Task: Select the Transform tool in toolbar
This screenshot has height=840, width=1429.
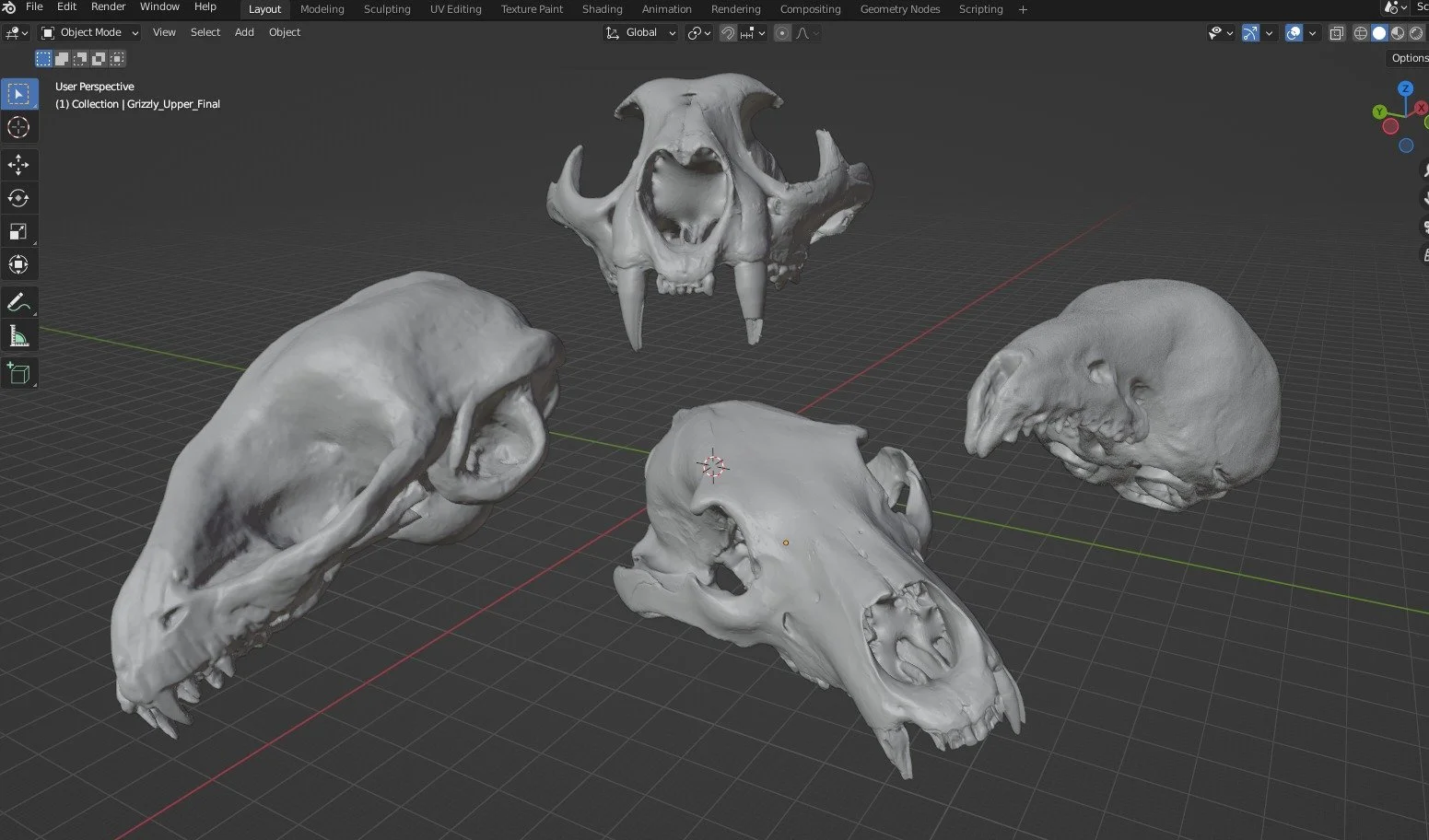Action: point(18,264)
